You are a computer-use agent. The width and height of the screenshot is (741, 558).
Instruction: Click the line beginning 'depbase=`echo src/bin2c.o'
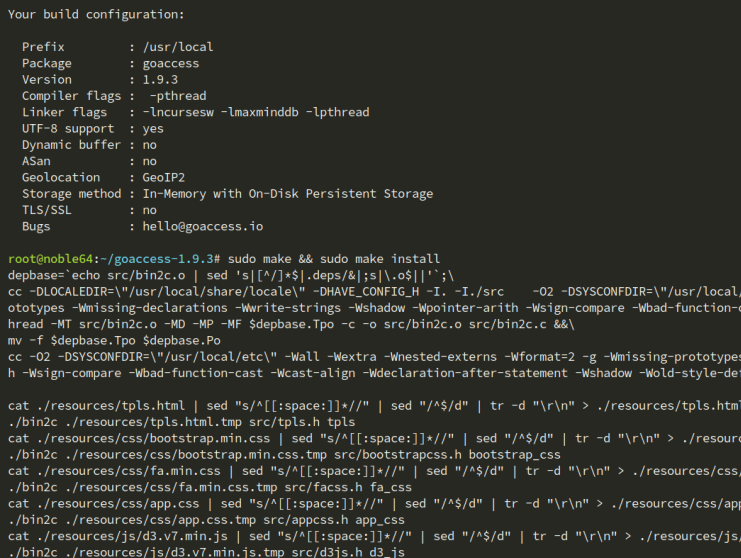coord(230,275)
